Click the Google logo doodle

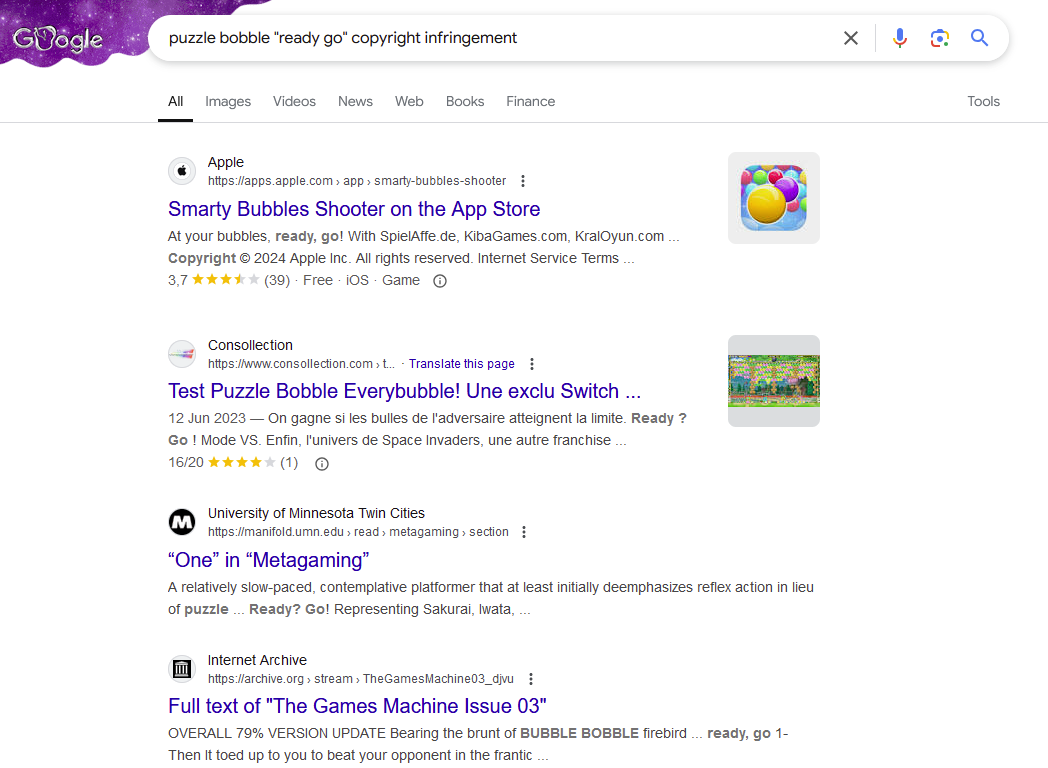58,39
